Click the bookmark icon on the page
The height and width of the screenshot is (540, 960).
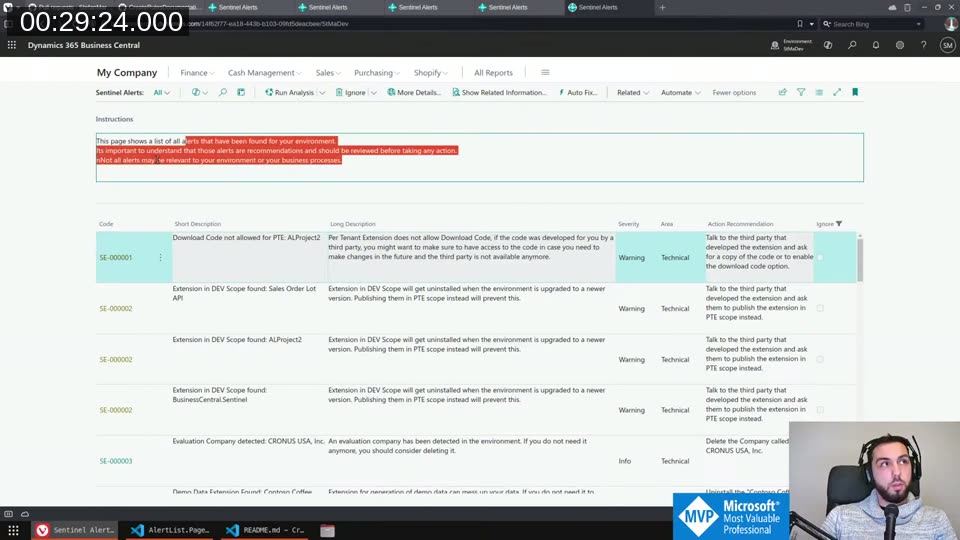click(855, 92)
